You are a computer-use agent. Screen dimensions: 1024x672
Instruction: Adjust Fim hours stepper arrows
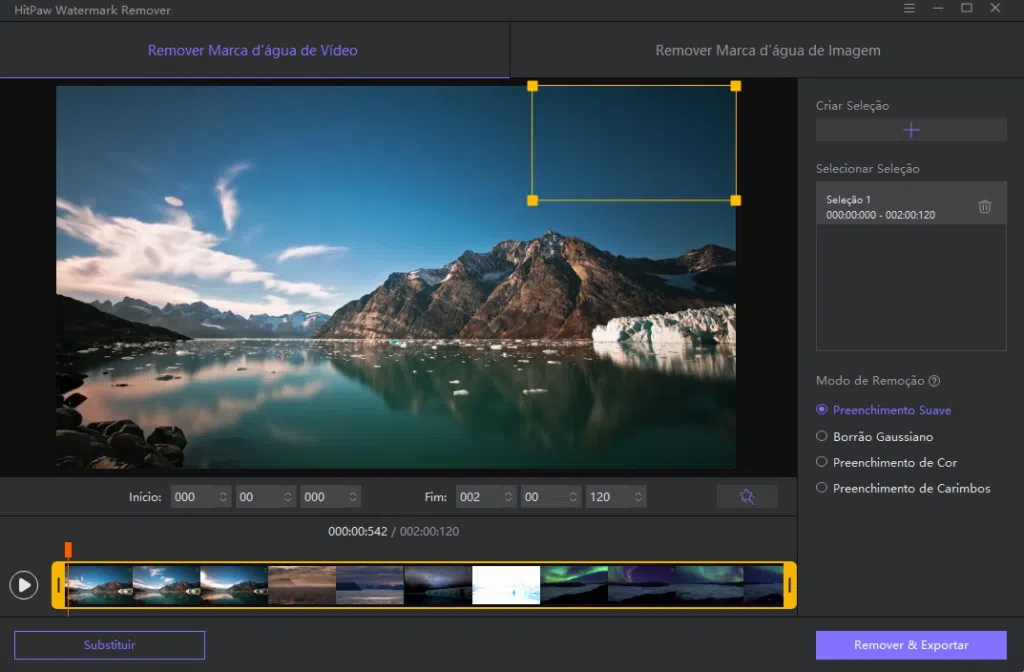tap(508, 497)
